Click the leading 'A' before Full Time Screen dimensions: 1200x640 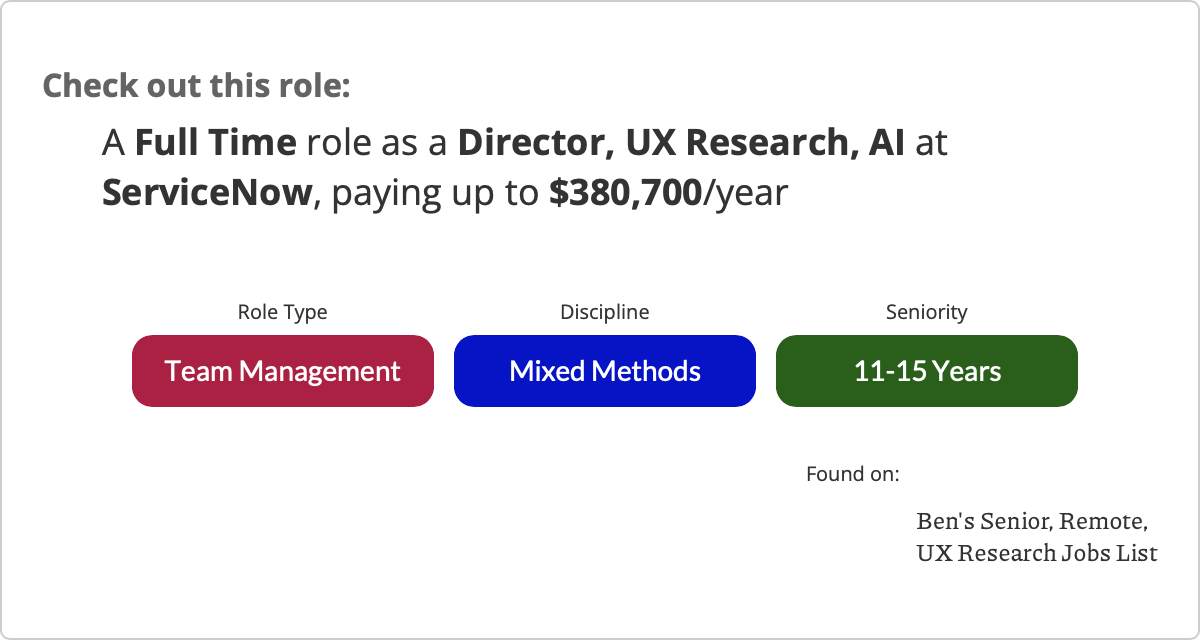click(x=114, y=143)
